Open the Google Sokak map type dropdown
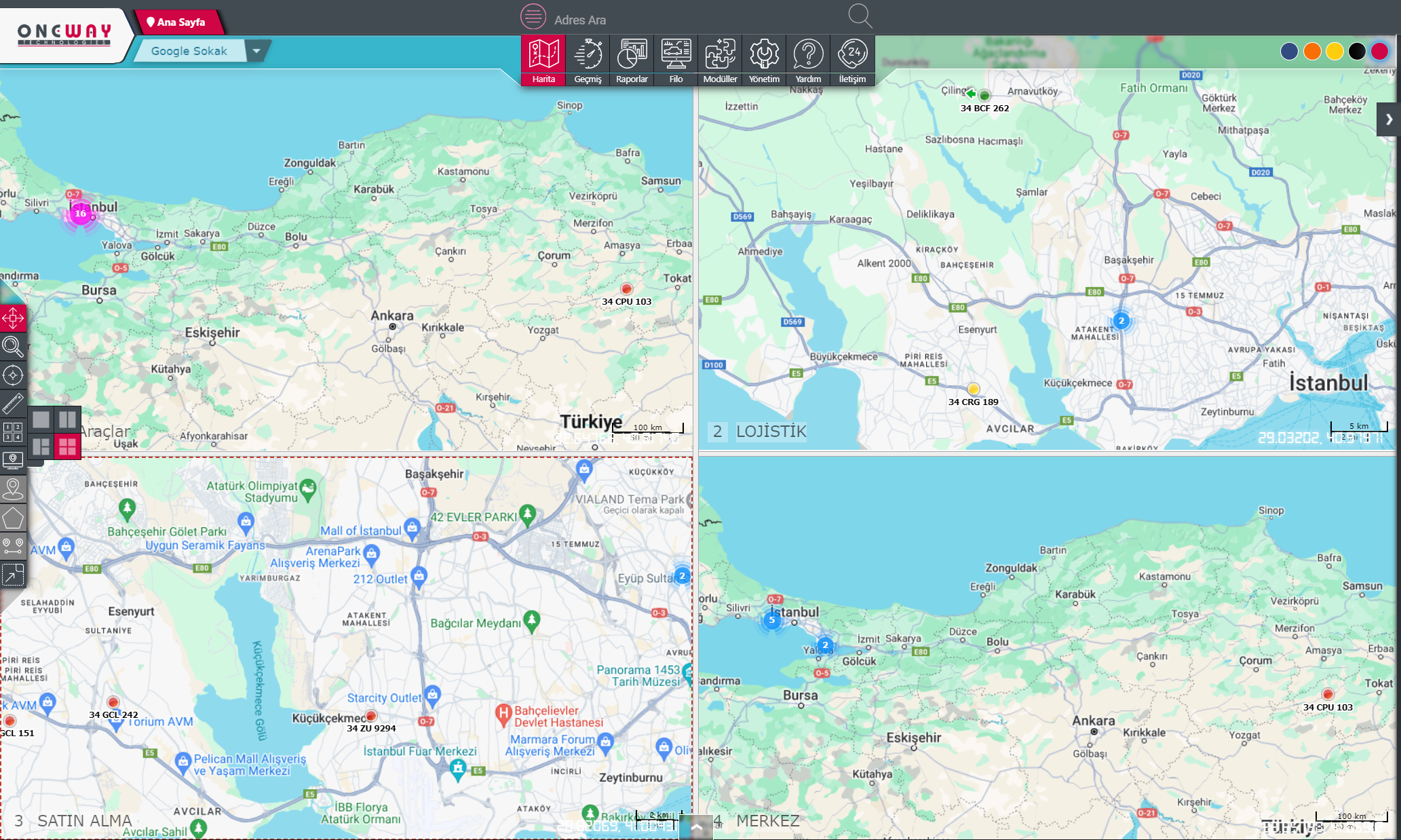Image resolution: width=1401 pixels, height=840 pixels. pyautogui.click(x=256, y=51)
